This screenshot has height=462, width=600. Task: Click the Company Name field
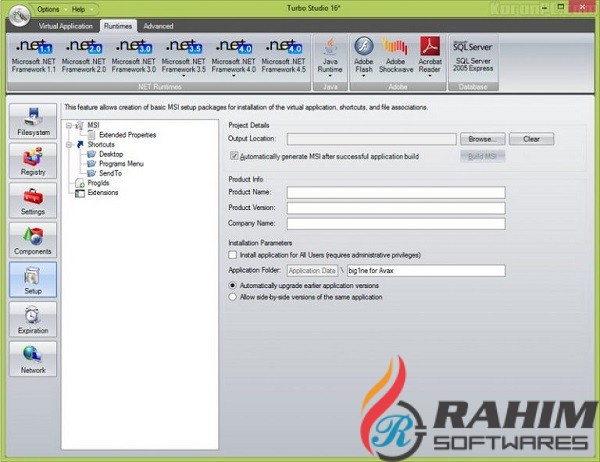(x=396, y=224)
